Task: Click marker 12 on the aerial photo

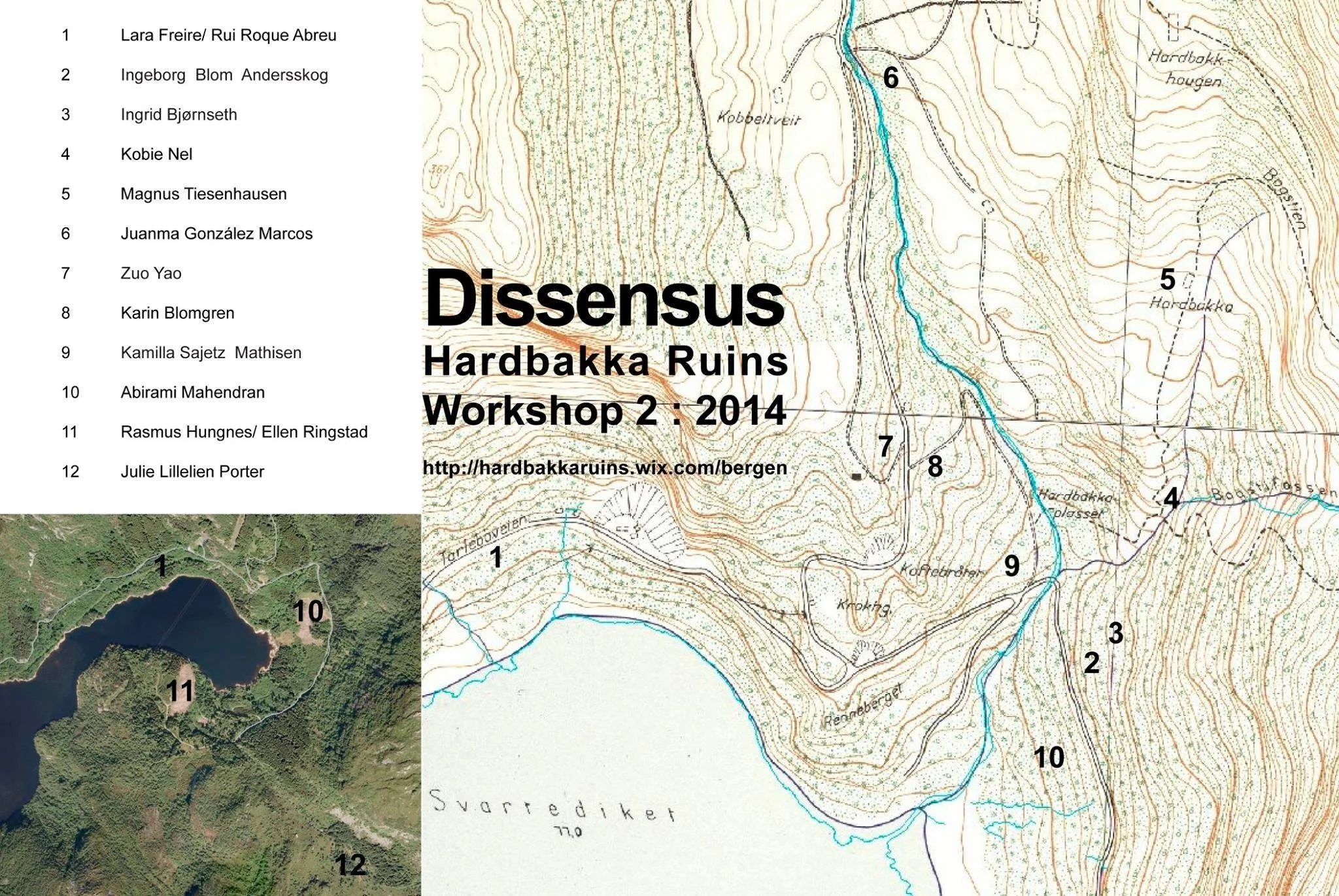Action: (350, 865)
